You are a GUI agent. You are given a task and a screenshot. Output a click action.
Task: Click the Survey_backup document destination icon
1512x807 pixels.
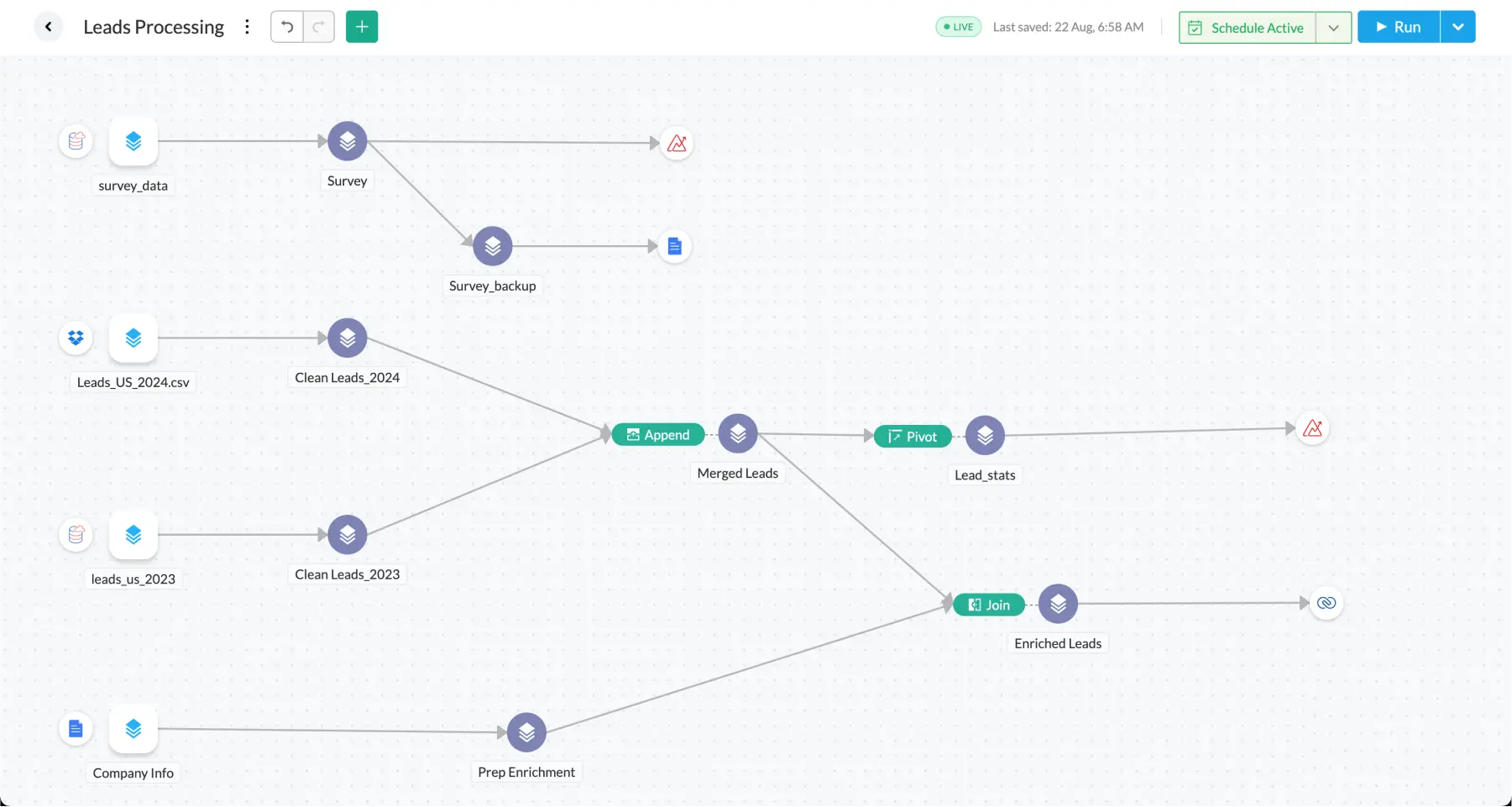(674, 246)
